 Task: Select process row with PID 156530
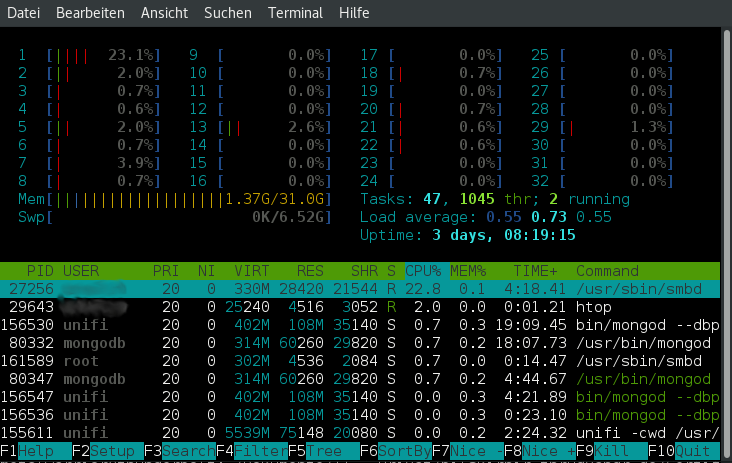pos(360,325)
